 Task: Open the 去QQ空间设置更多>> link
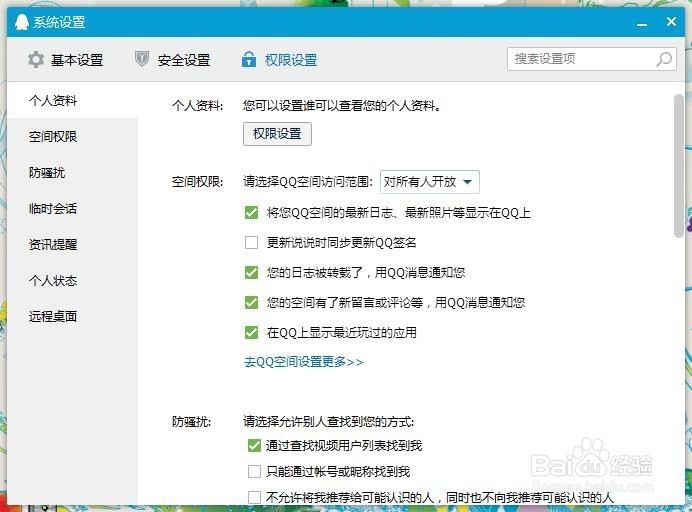point(304,362)
